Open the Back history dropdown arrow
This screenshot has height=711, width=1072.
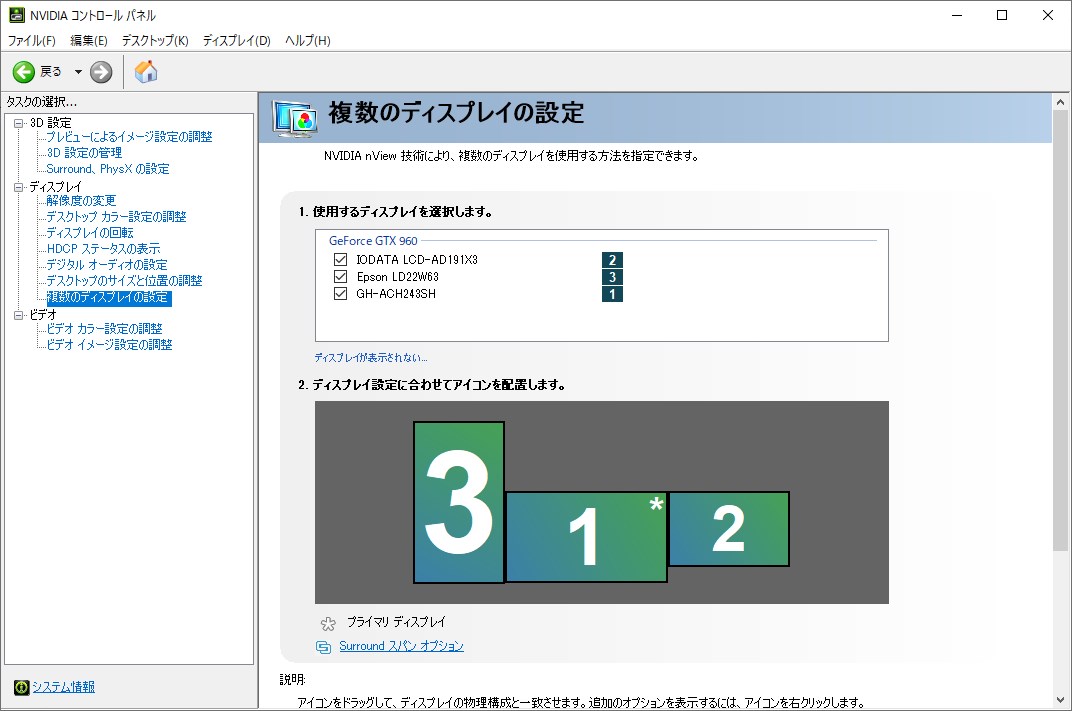click(78, 72)
